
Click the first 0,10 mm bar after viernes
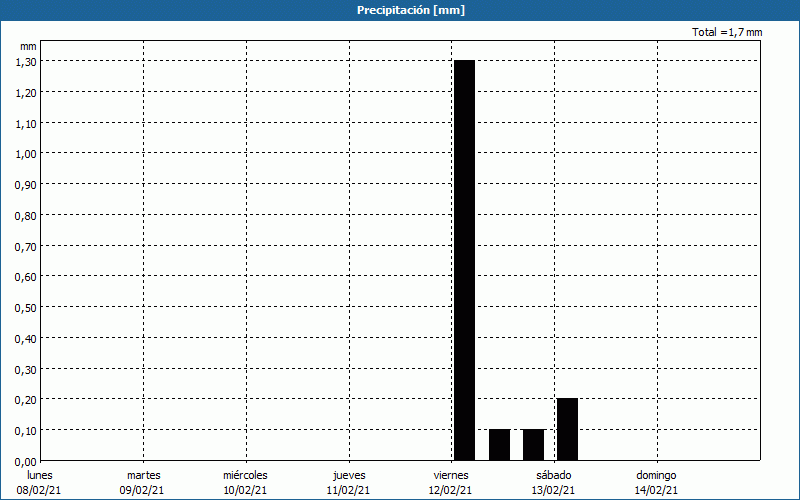tap(499, 445)
